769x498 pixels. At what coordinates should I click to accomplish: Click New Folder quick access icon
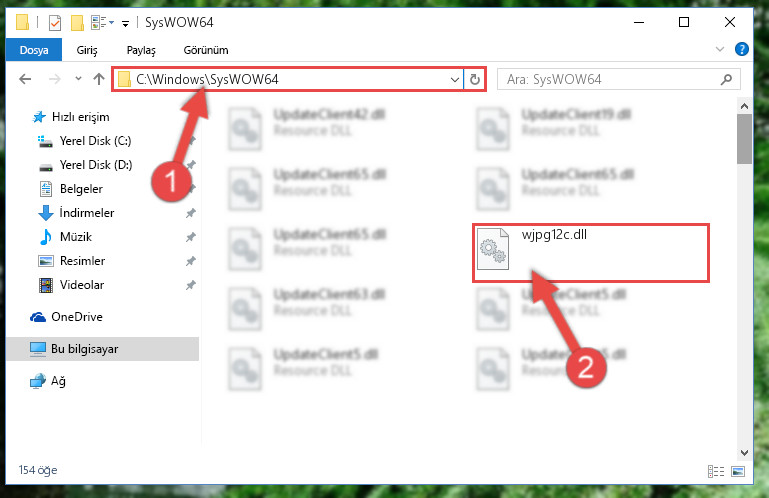77,23
